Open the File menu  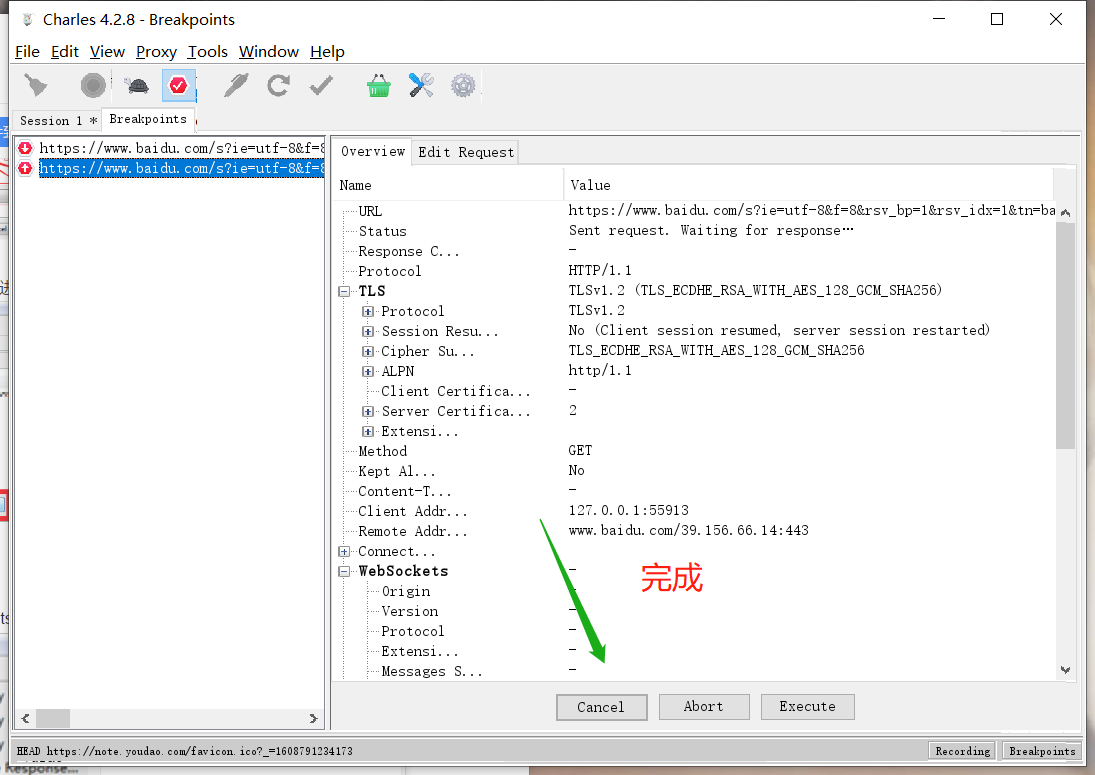[27, 52]
